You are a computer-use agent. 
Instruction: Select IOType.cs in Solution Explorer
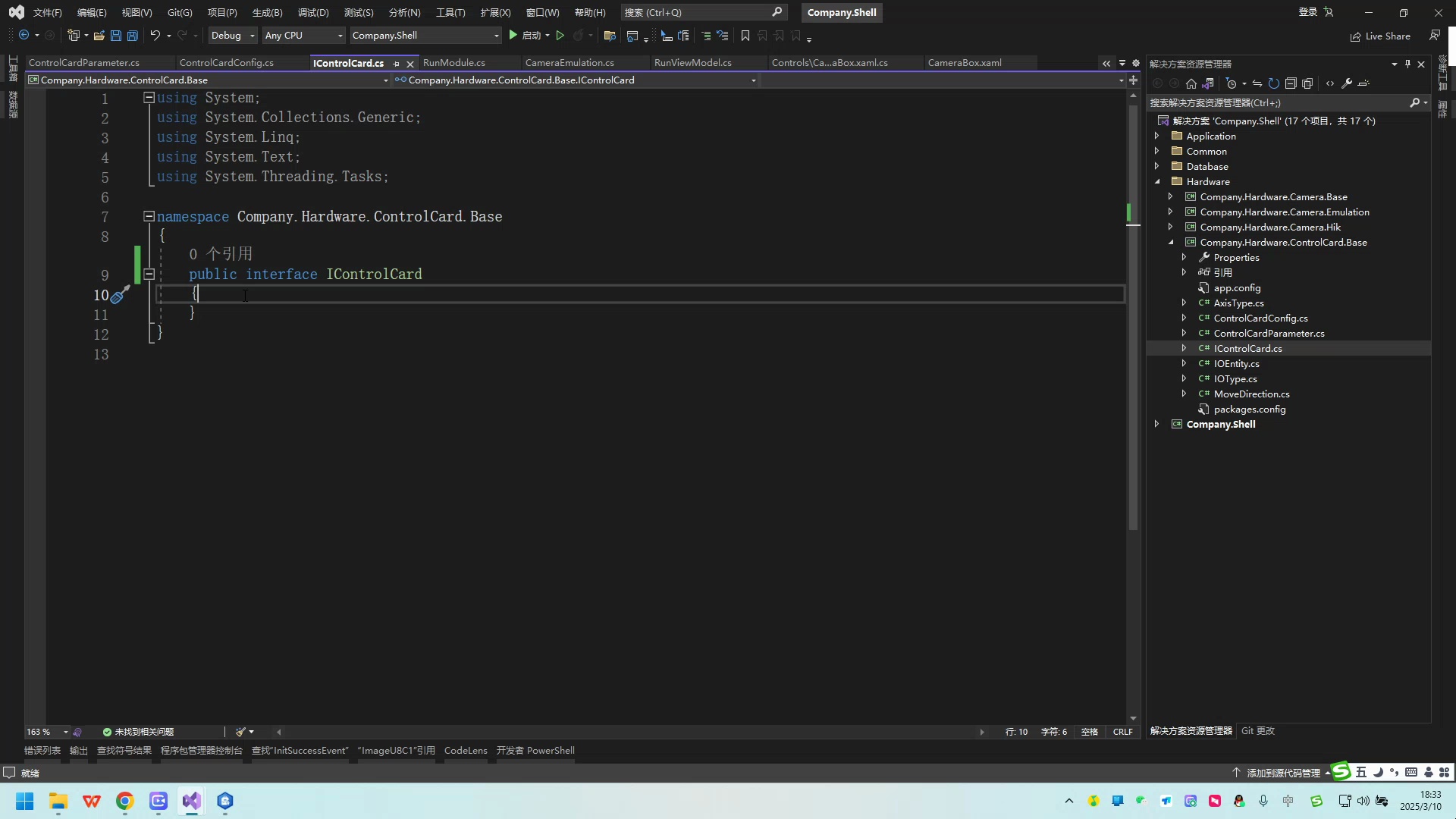1235,378
